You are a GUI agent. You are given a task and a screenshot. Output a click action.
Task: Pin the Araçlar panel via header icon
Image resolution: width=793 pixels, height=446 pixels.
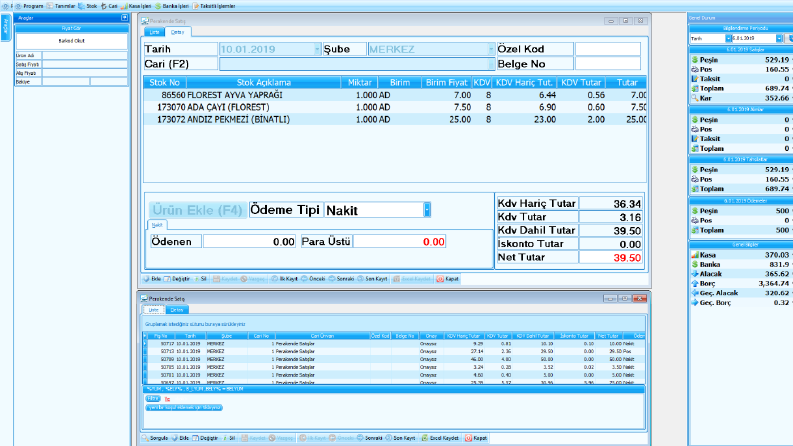[x=124, y=18]
